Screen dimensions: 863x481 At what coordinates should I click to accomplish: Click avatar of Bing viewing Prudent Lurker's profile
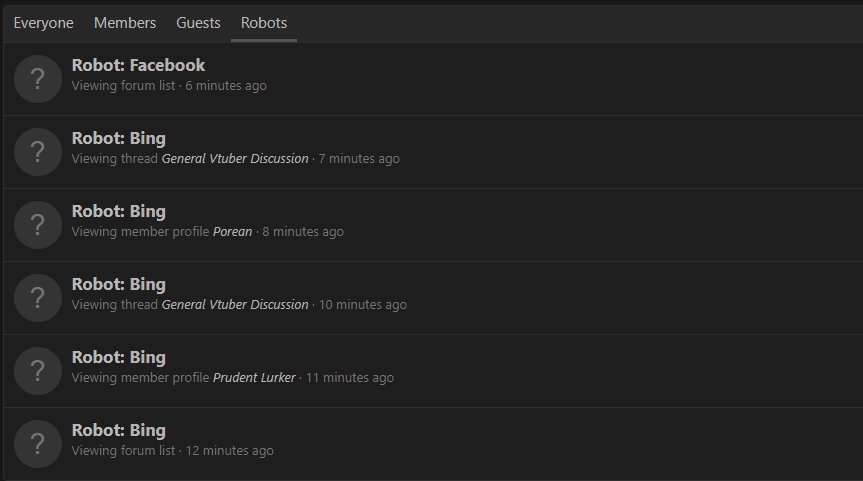tap(37, 370)
